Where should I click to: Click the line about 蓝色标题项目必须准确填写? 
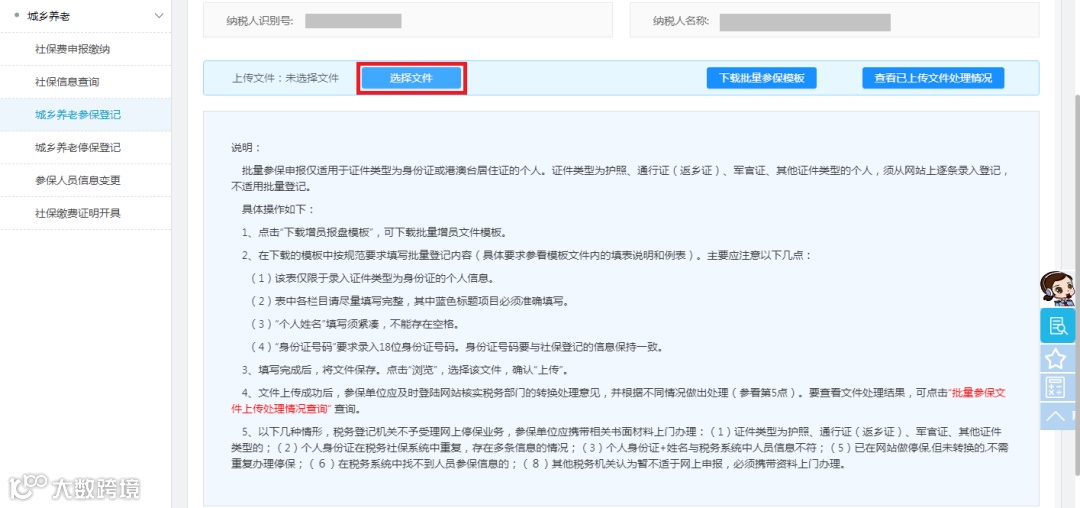click(411, 301)
